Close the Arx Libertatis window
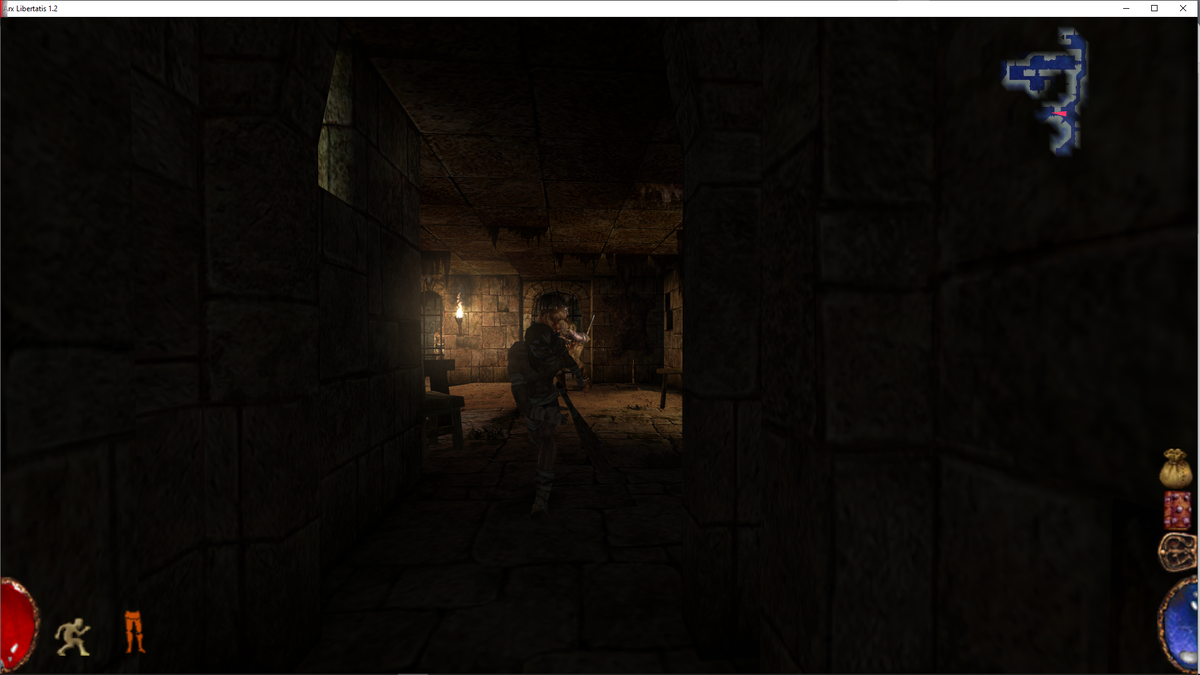Screen dimensions: 1200x675 click(x=1184, y=8)
